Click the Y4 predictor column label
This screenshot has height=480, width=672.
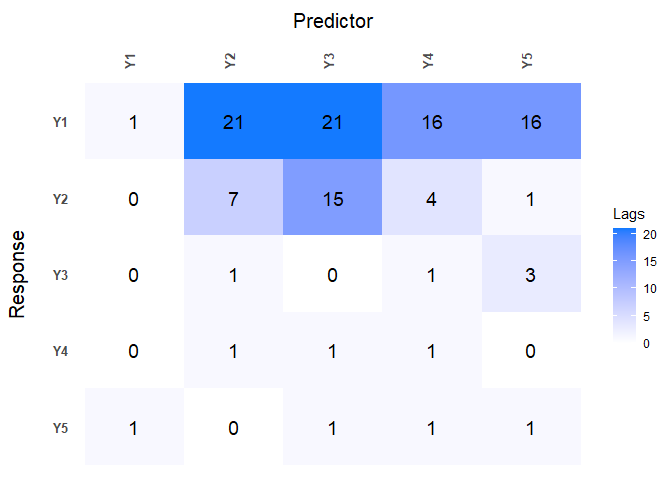coord(429,61)
